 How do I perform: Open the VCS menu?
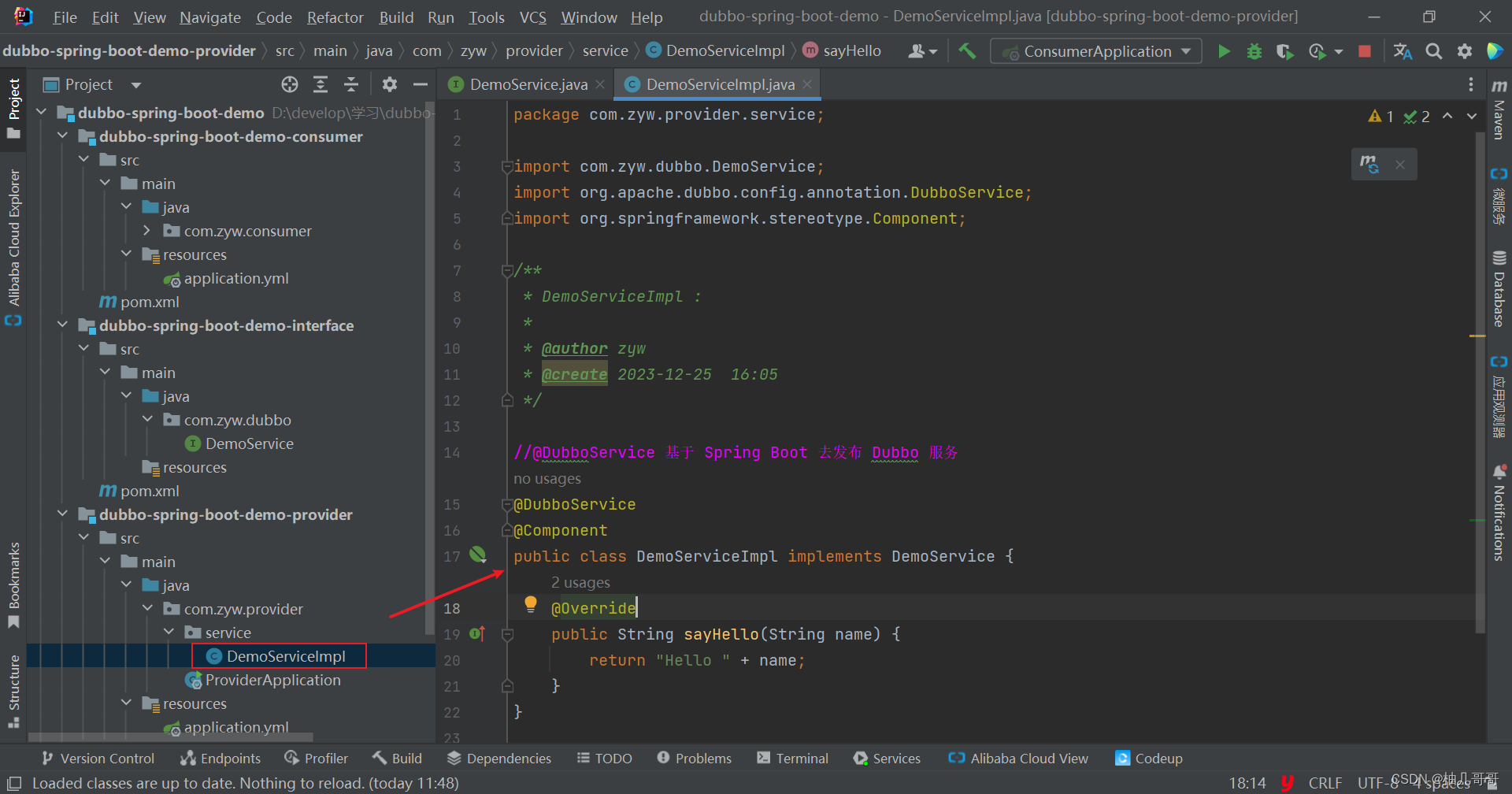coord(533,17)
